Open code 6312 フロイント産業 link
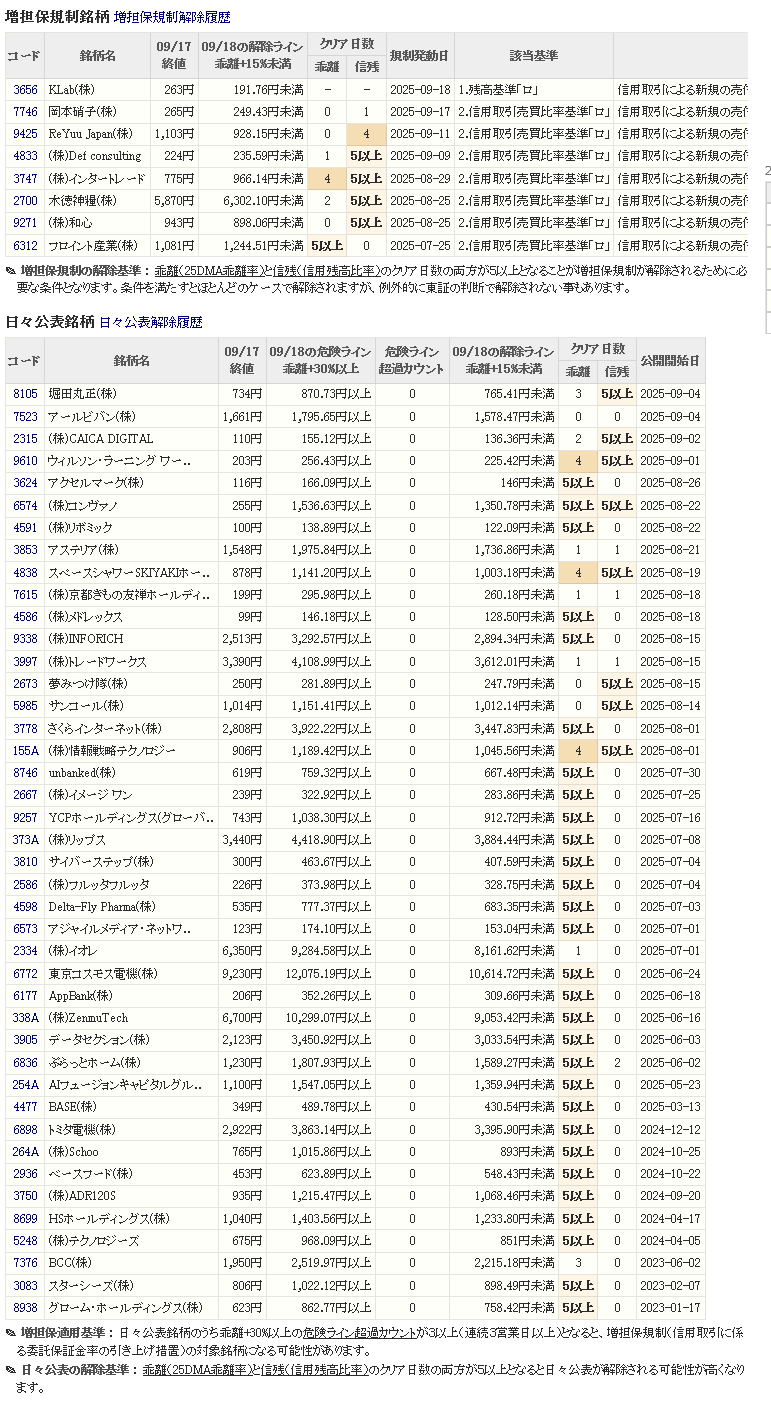Image resolution: width=771 pixels, height=1405 pixels. (x=25, y=245)
